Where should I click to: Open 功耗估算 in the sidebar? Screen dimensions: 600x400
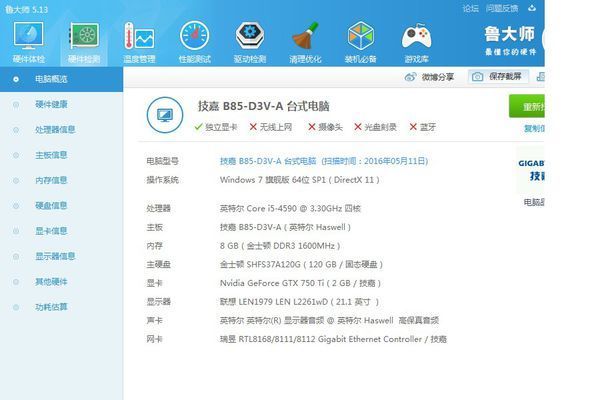(x=51, y=307)
